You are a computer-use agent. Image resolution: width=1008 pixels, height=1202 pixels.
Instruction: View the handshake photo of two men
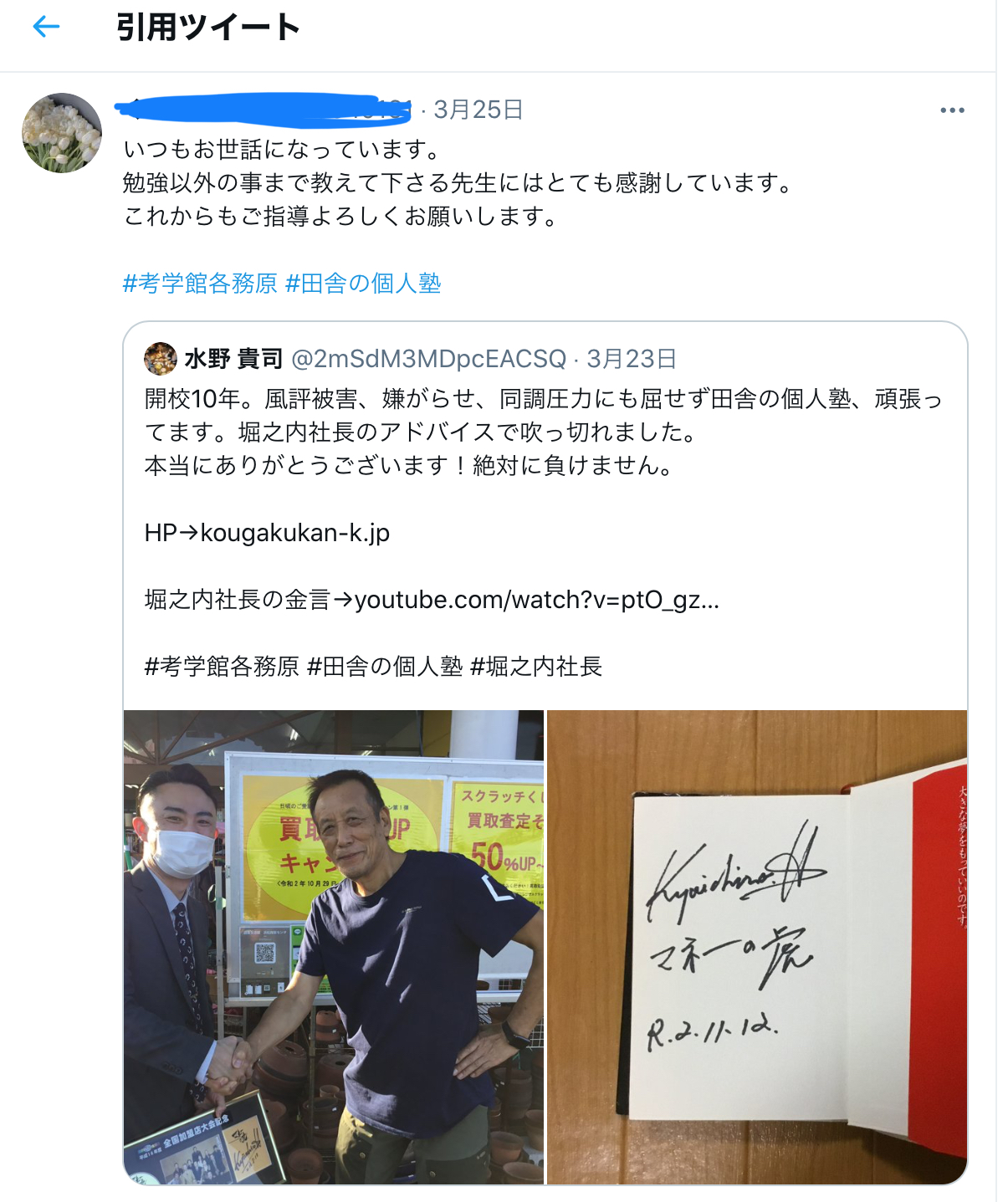(x=334, y=947)
